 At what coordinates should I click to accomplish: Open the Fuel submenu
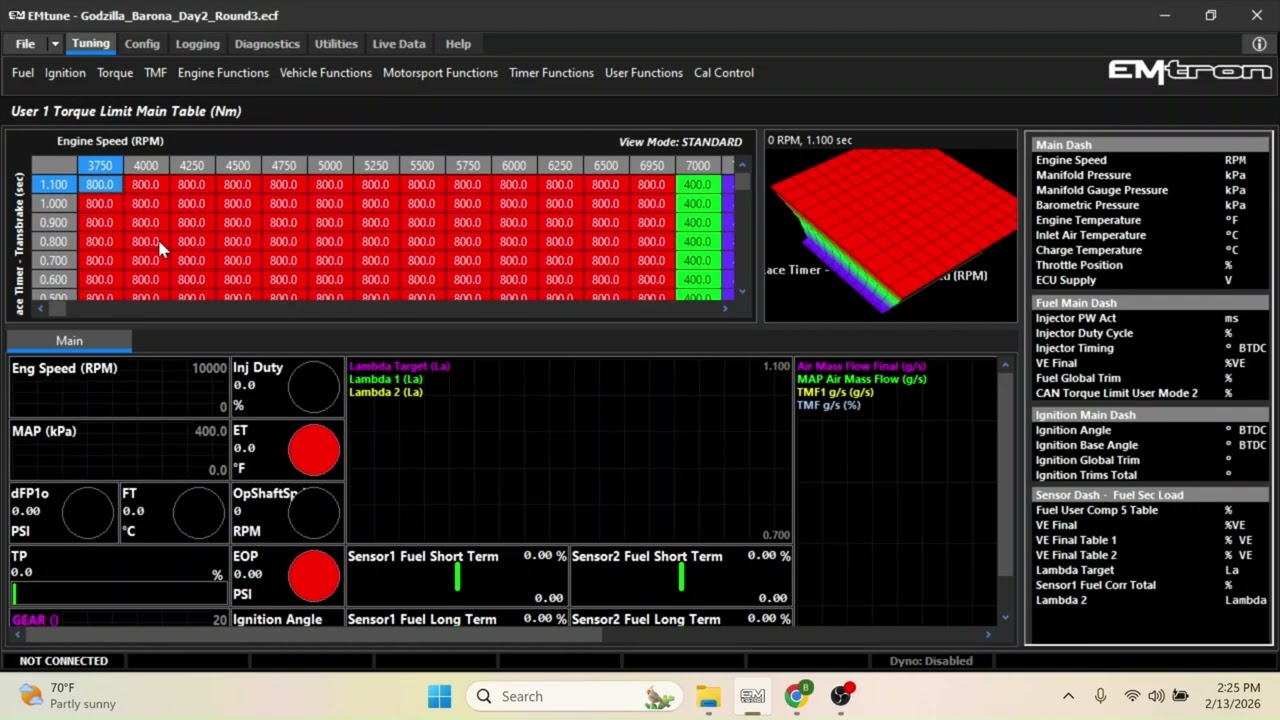pos(23,73)
